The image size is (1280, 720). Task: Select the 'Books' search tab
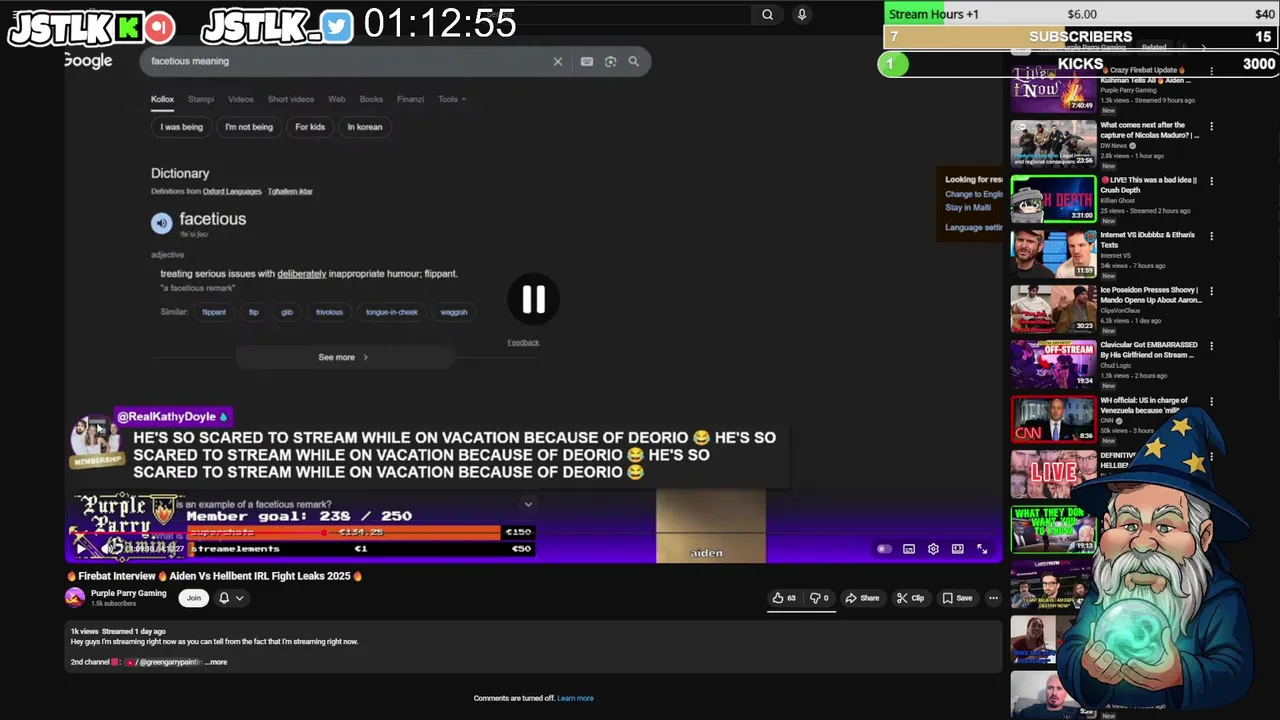(x=371, y=99)
